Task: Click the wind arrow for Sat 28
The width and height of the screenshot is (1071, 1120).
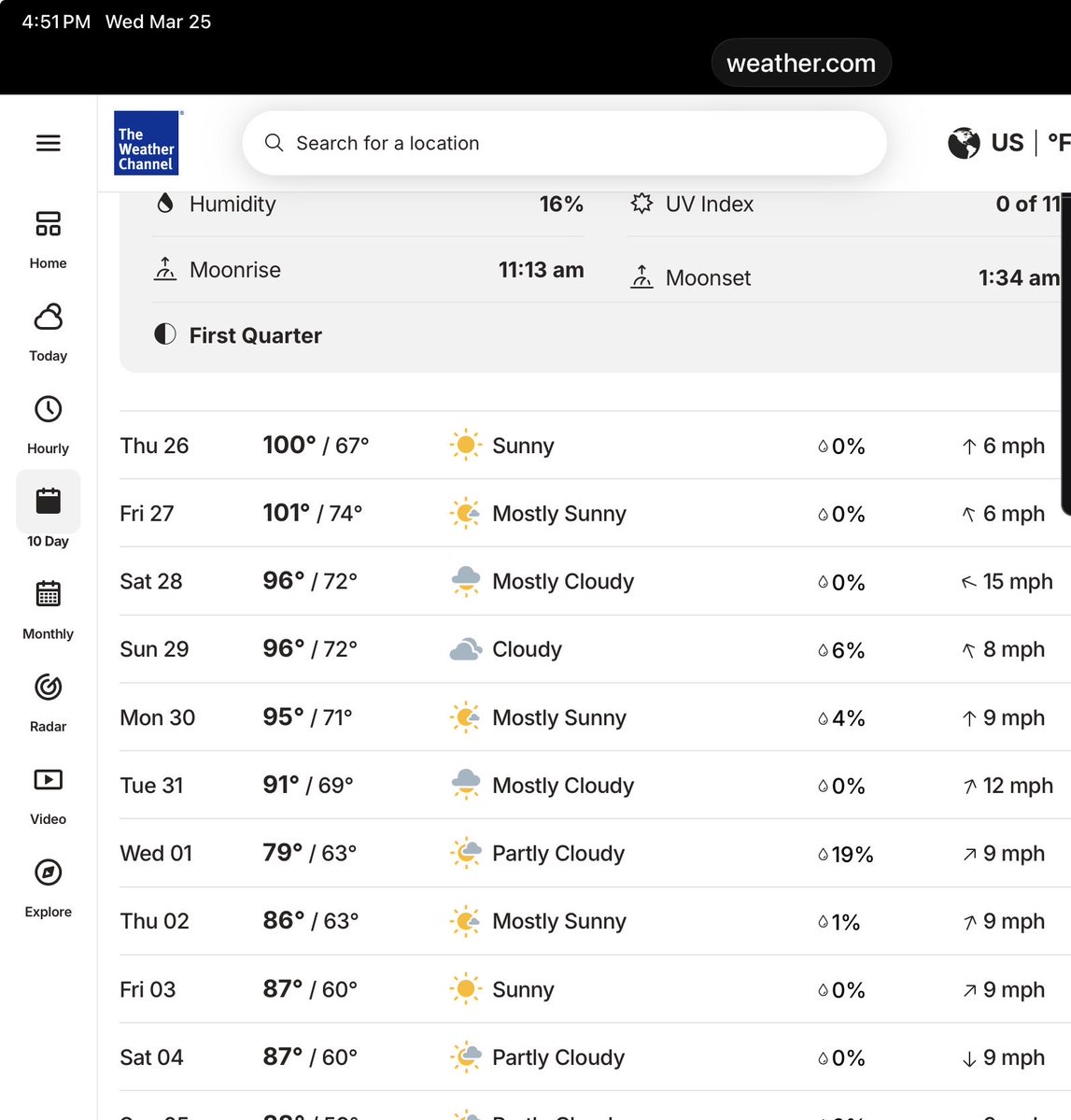Action: (x=969, y=582)
